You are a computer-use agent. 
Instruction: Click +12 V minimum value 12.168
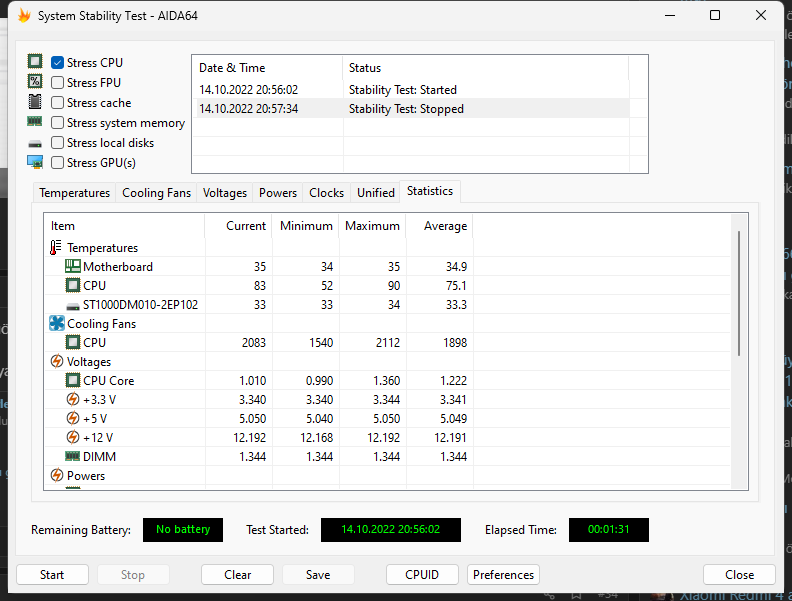(317, 438)
